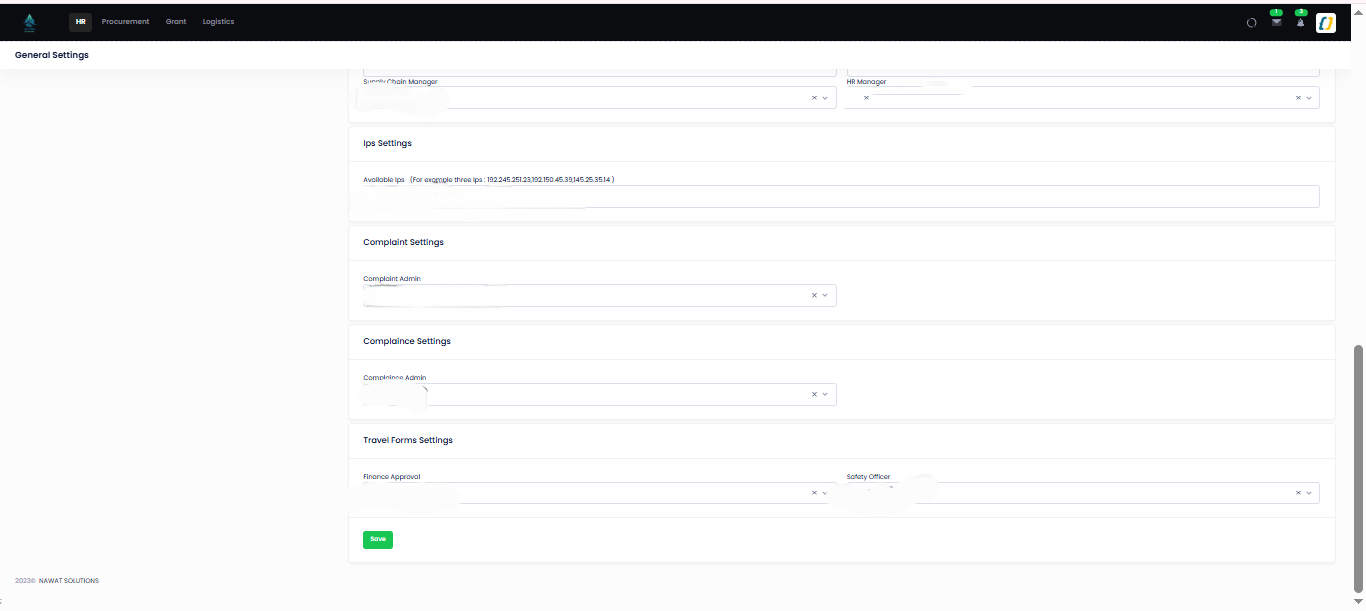This screenshot has height=611, width=1366.
Task: Remove the HR Manager selected tag
Action: (x=866, y=98)
